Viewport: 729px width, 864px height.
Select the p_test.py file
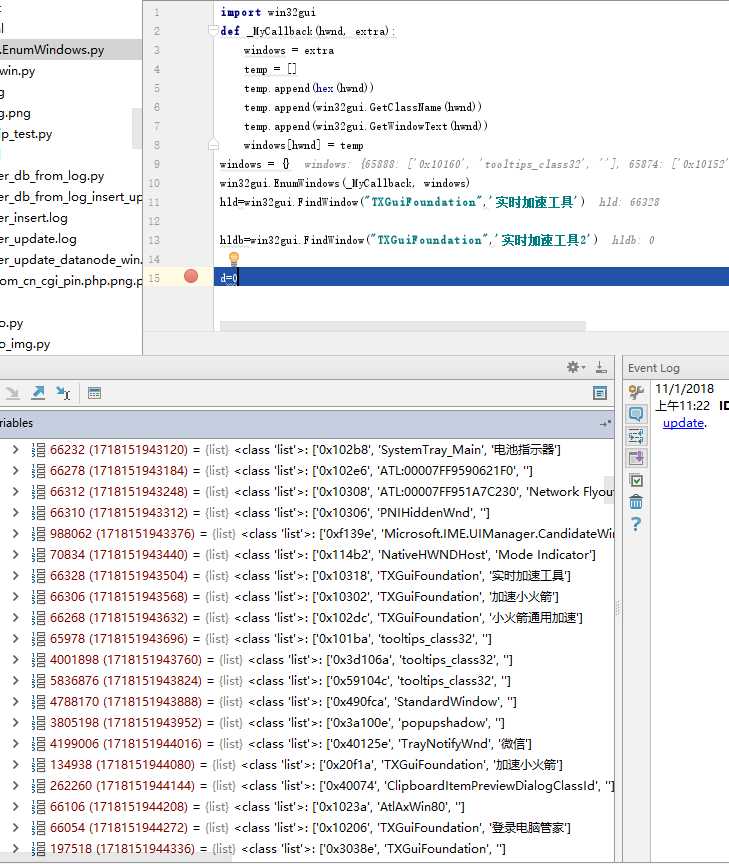coord(26,134)
